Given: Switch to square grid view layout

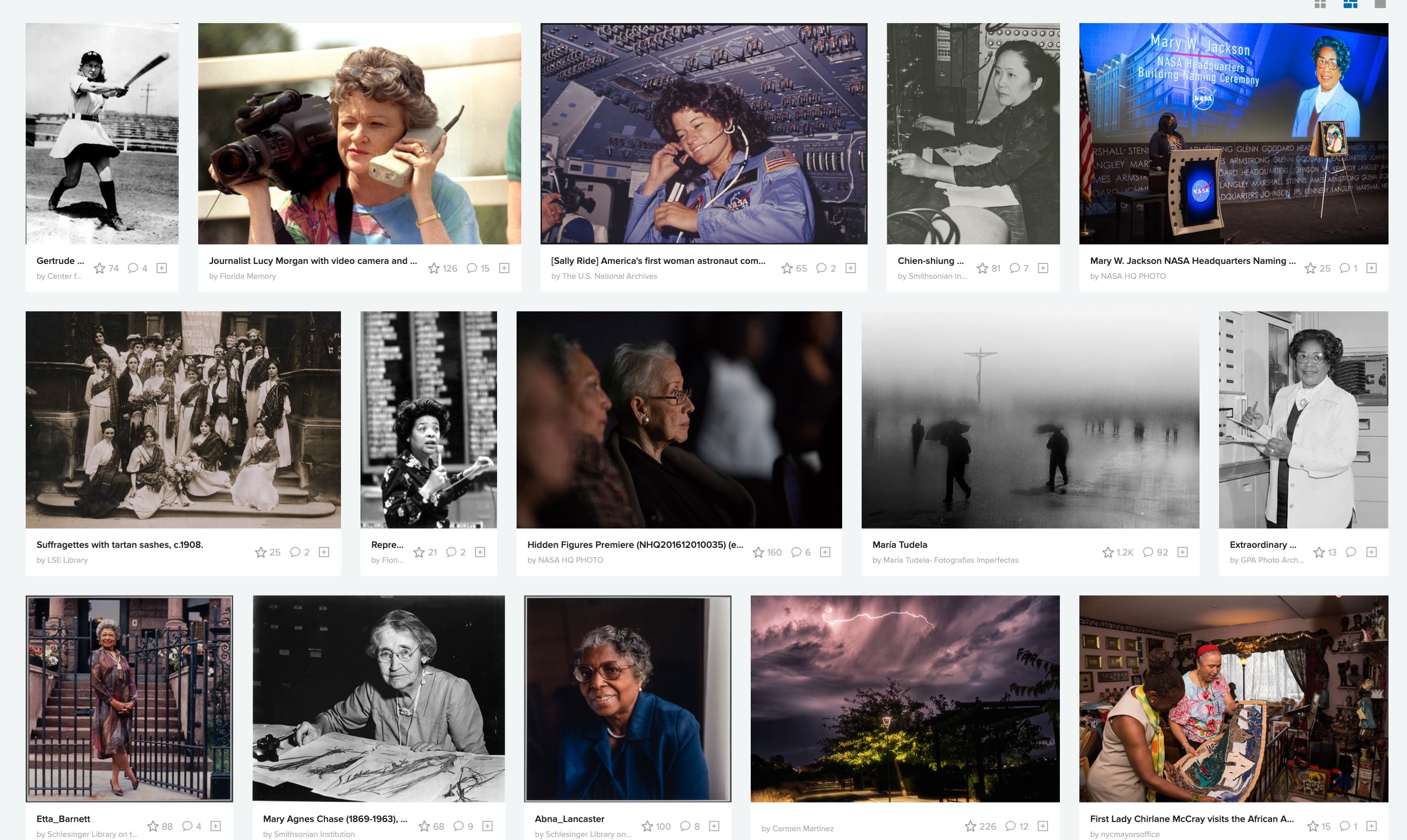Looking at the screenshot, I should pos(1321,5).
